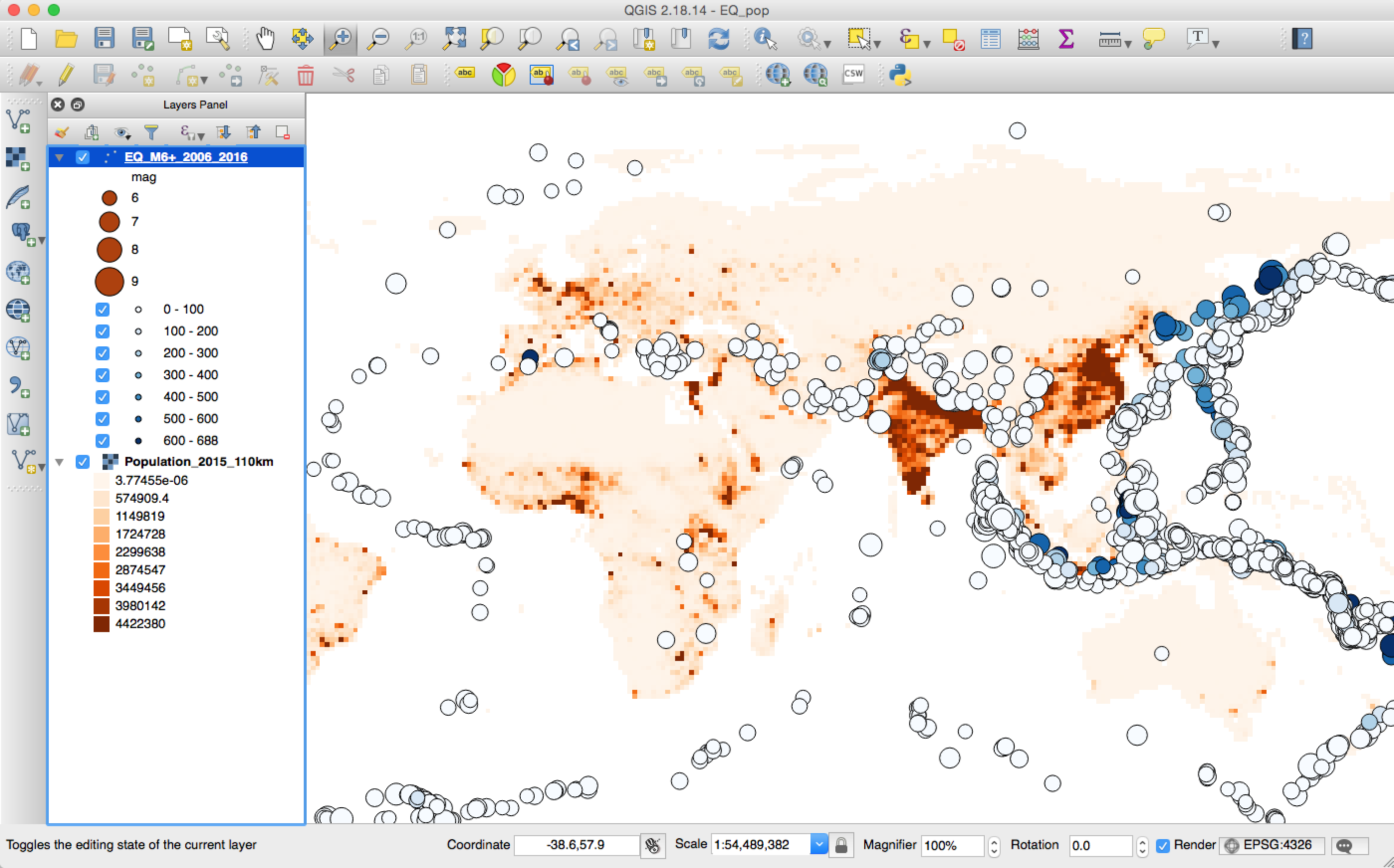This screenshot has width=1394, height=868.
Task: Open the Scale dropdown arrow
Action: coord(818,845)
